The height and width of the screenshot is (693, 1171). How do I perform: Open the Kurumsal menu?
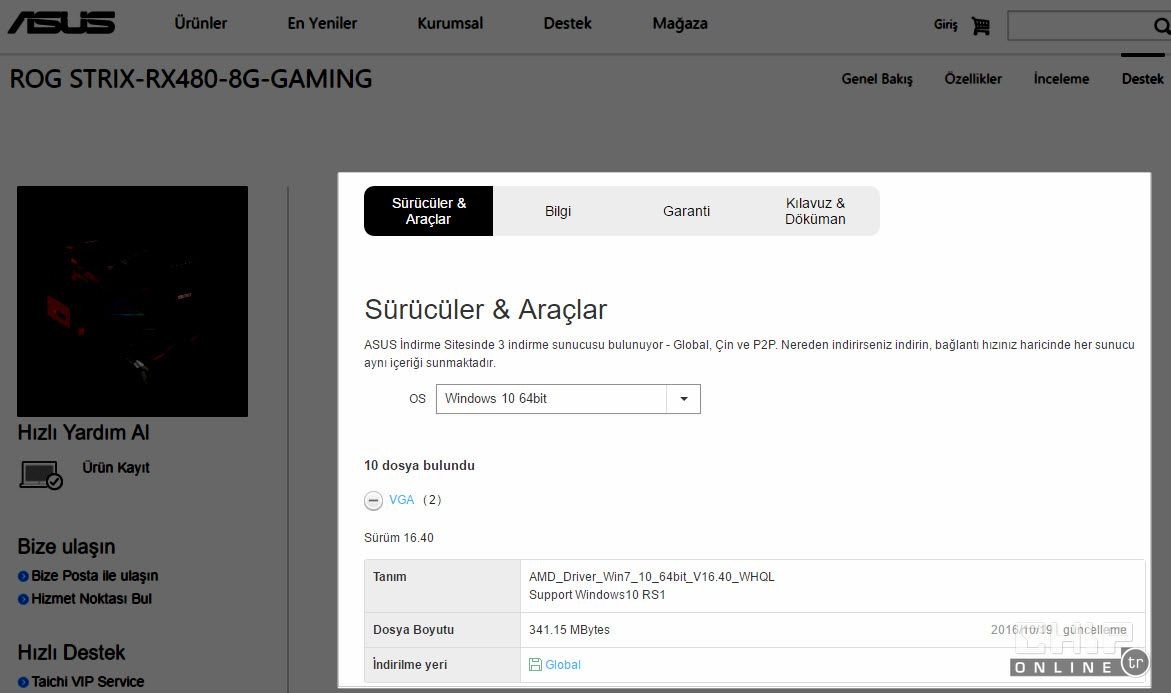449,23
